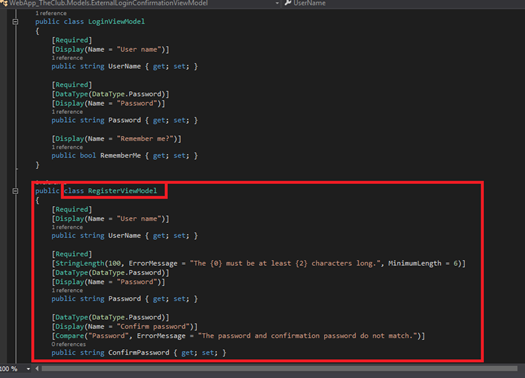Click the minimum length value 6
The width and height of the screenshot is (525, 378).
click(x=455, y=263)
